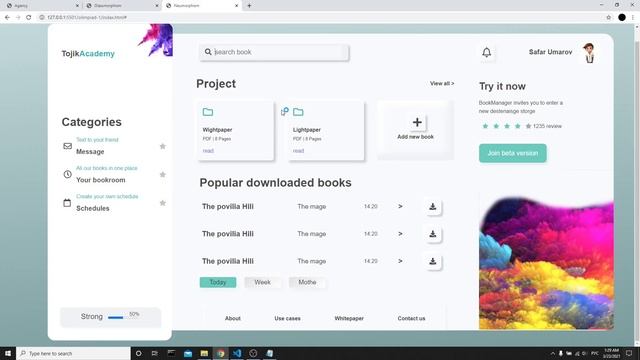Image resolution: width=640 pixels, height=360 pixels.
Task: Open the Whitepaper footer link
Action: [x=349, y=318]
